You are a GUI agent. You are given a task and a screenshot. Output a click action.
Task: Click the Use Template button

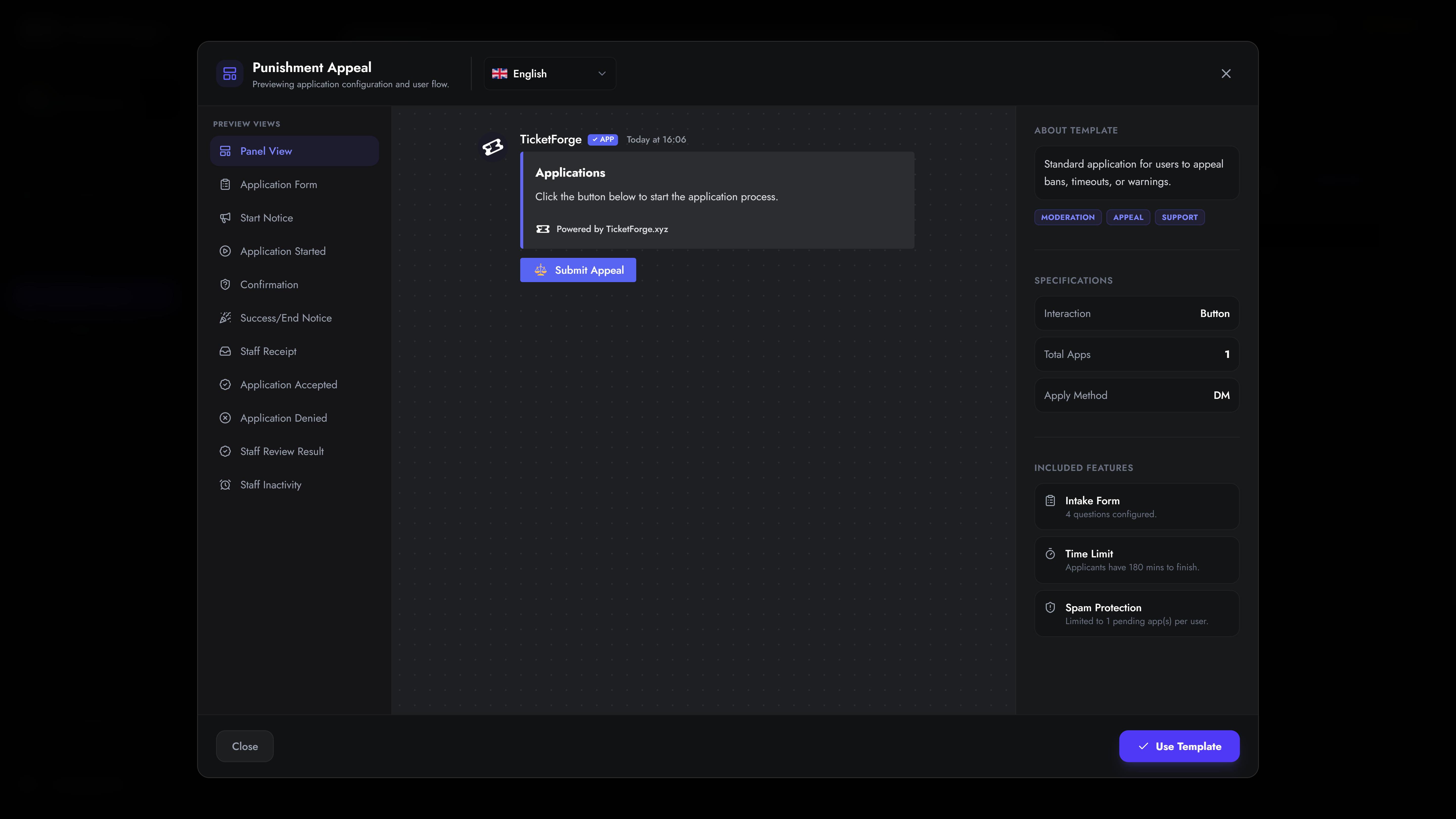pyautogui.click(x=1179, y=746)
